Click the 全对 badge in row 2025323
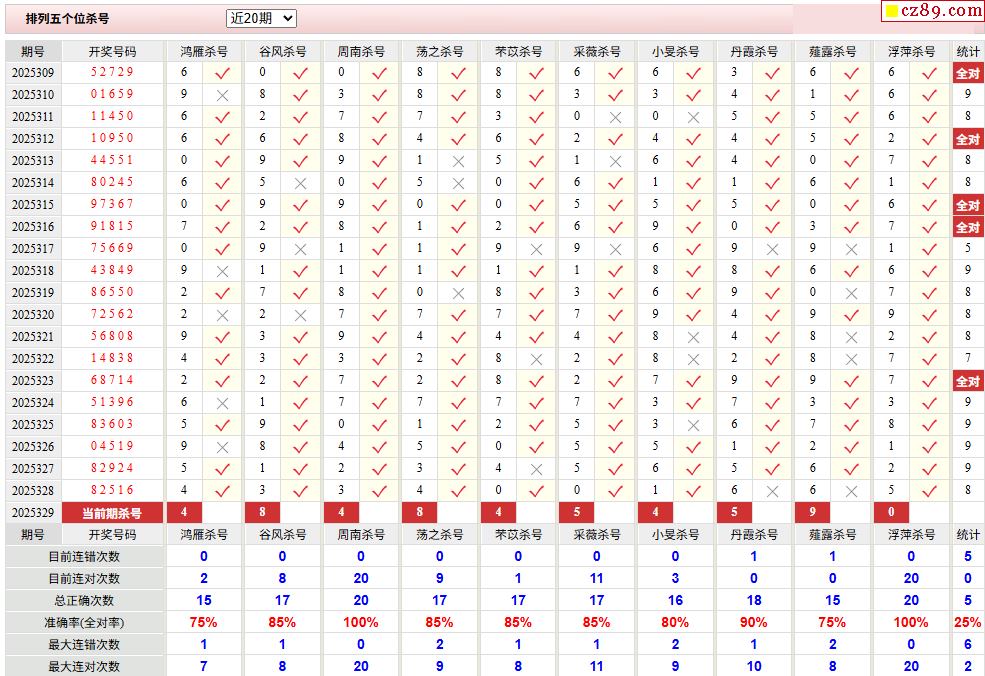The height and width of the screenshot is (676, 985). pos(967,381)
